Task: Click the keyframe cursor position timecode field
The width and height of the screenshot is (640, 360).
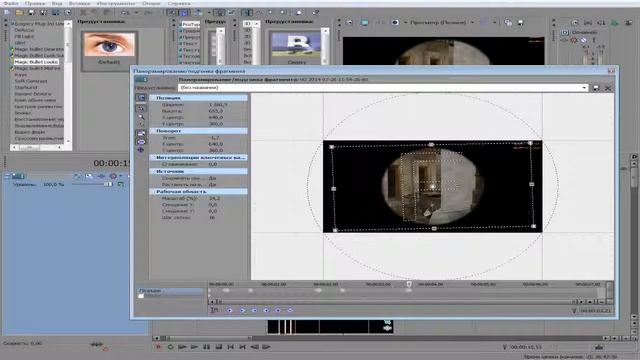Action: click(x=596, y=311)
